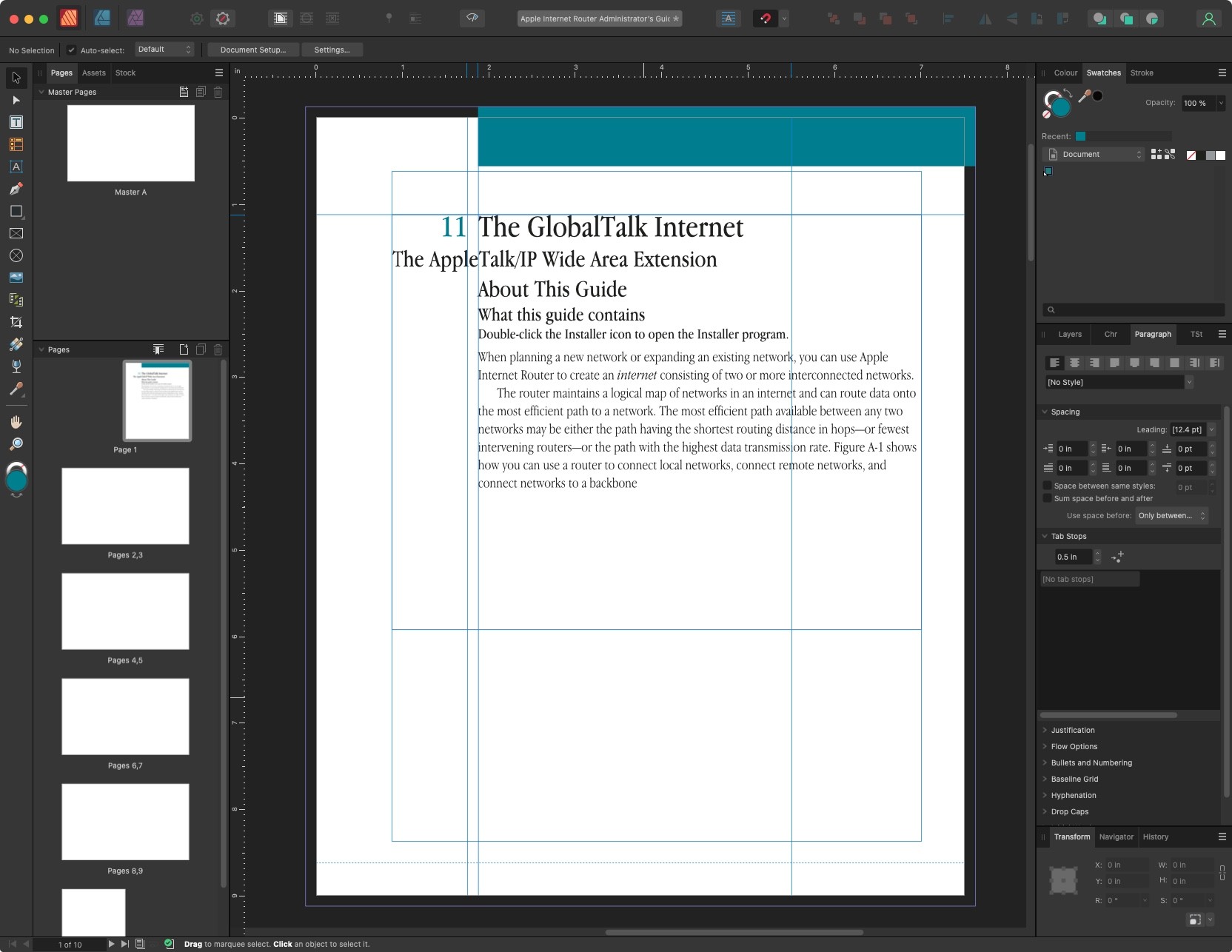The image size is (1232, 952).
Task: Select the Pen tool
Action: [x=16, y=189]
